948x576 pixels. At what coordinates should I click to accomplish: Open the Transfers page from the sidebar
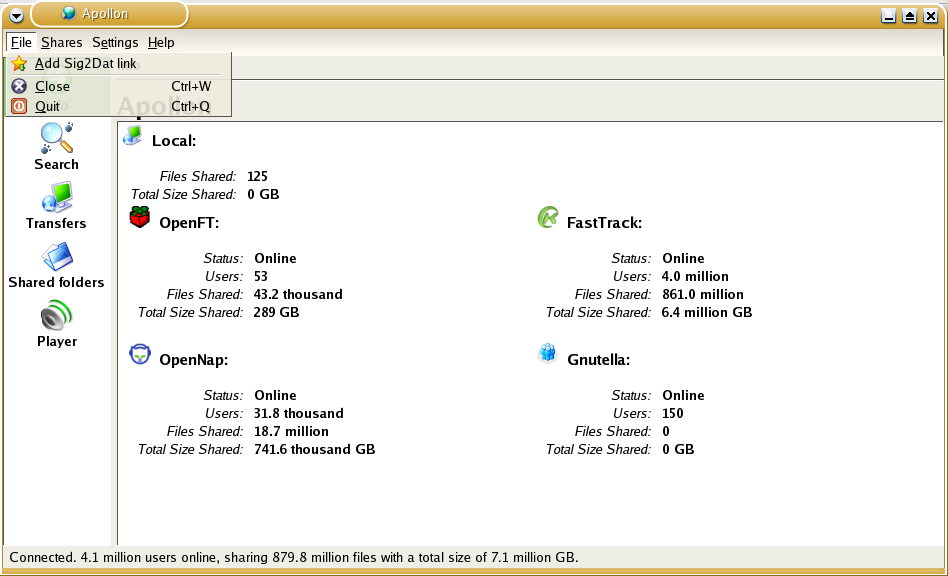pyautogui.click(x=56, y=205)
